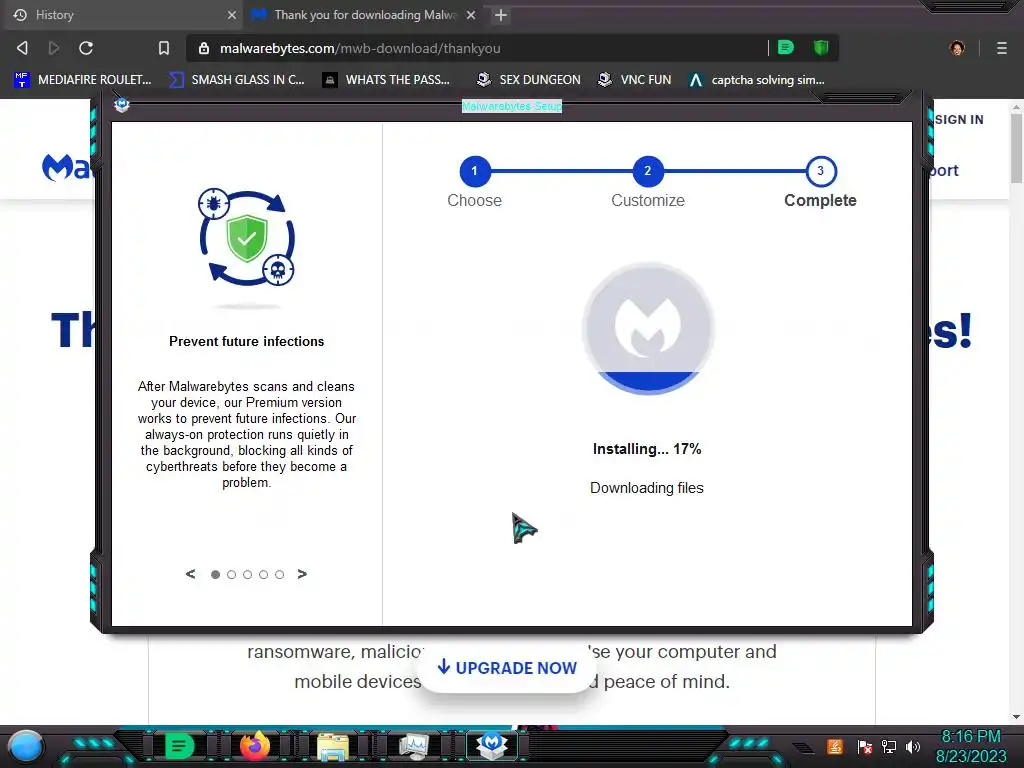Open Firefox from the taskbar

point(255,746)
